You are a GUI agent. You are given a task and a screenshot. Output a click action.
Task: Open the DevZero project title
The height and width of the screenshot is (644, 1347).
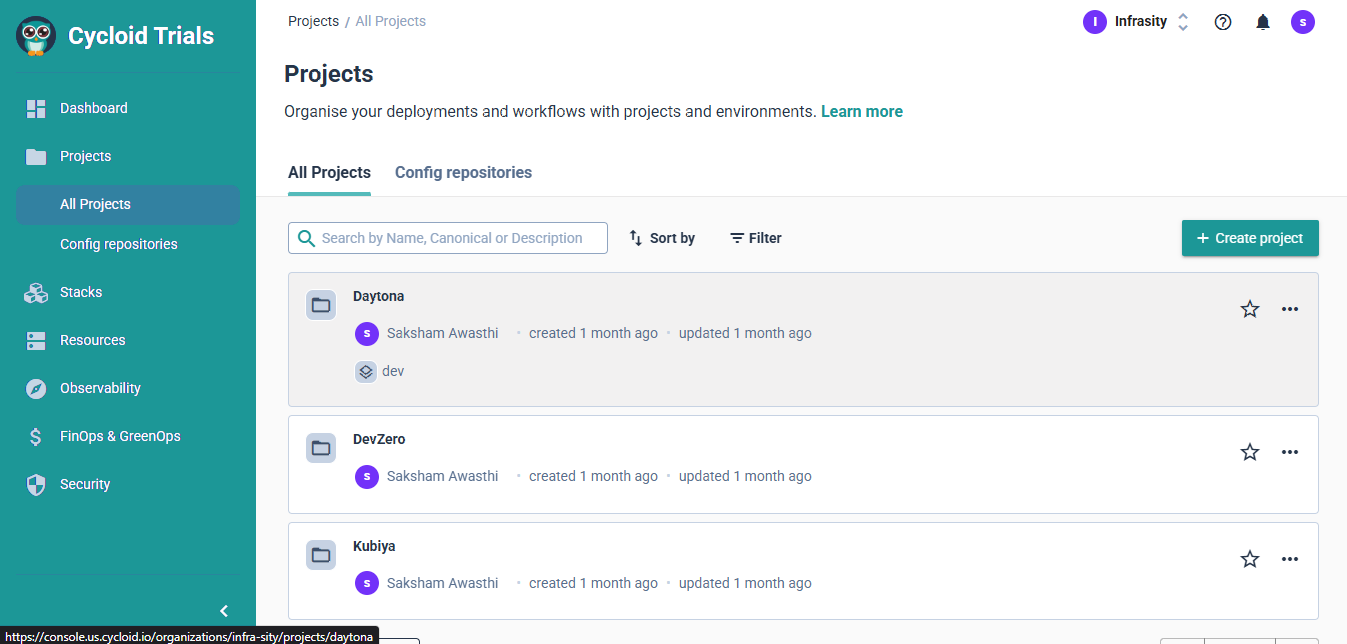[379, 439]
